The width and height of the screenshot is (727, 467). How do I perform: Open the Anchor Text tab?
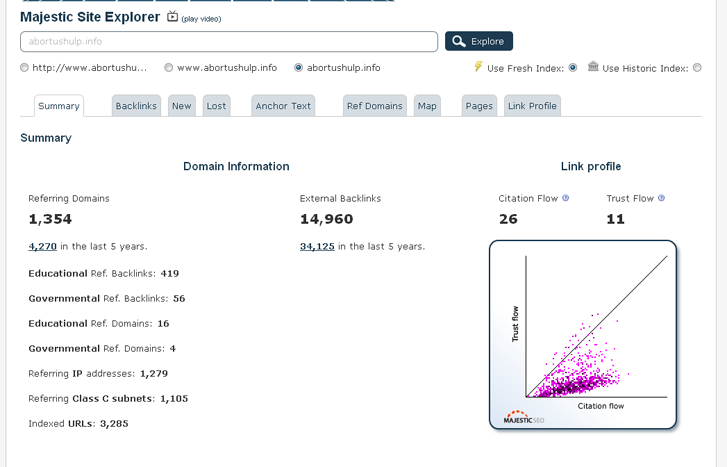pyautogui.click(x=283, y=106)
